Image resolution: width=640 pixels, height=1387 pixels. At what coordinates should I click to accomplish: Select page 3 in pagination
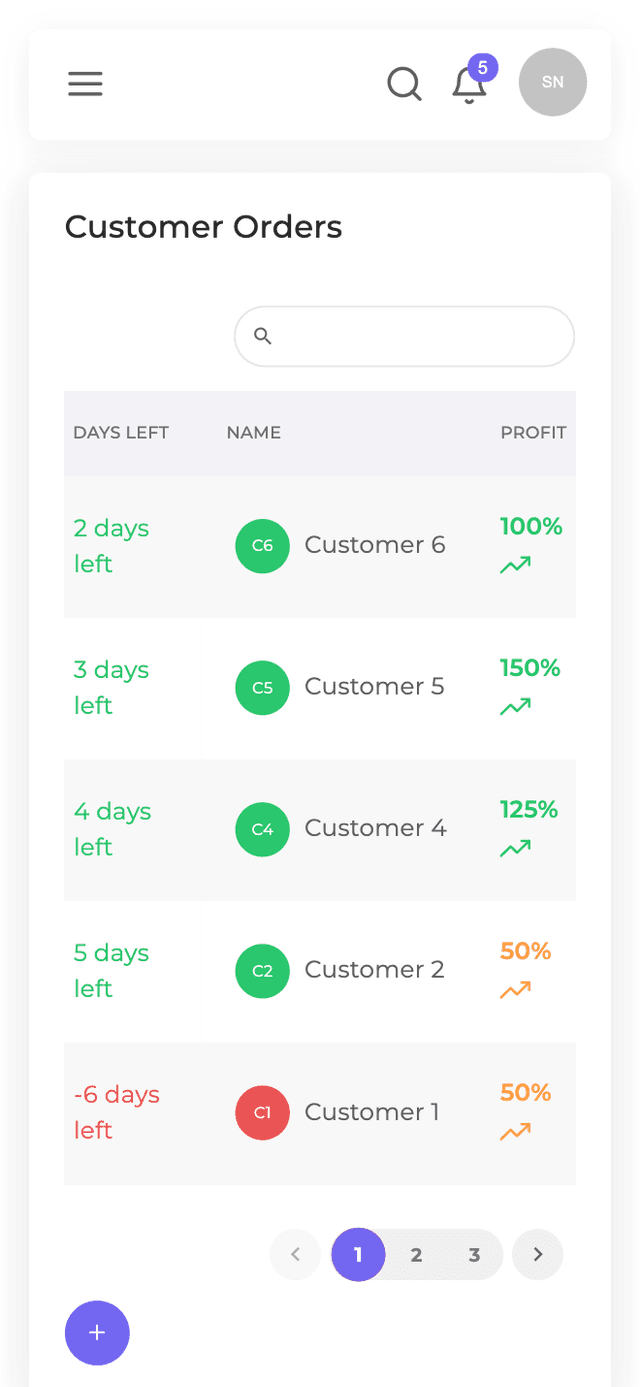point(474,1254)
